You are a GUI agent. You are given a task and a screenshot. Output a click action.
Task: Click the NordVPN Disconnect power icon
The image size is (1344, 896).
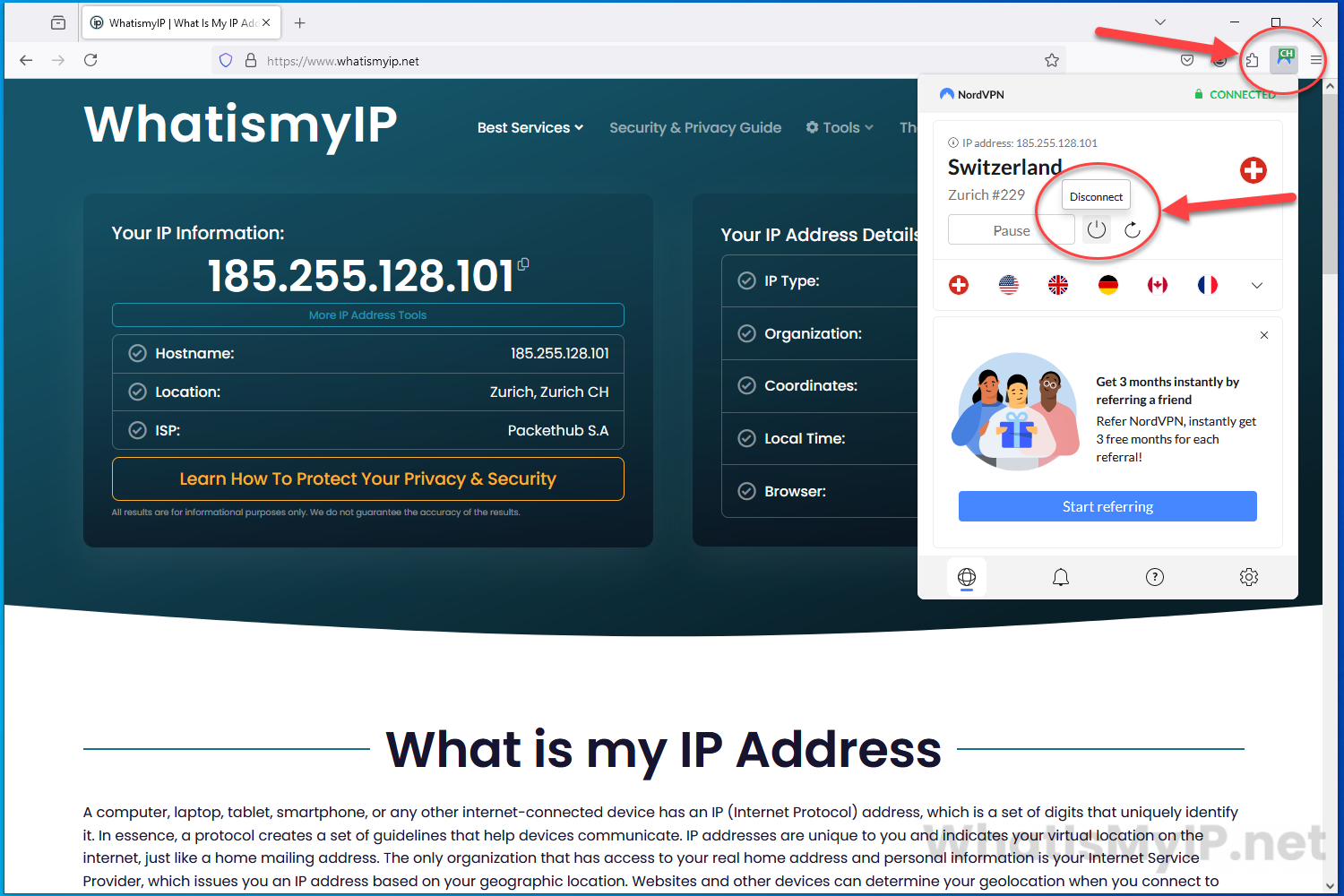point(1097,230)
